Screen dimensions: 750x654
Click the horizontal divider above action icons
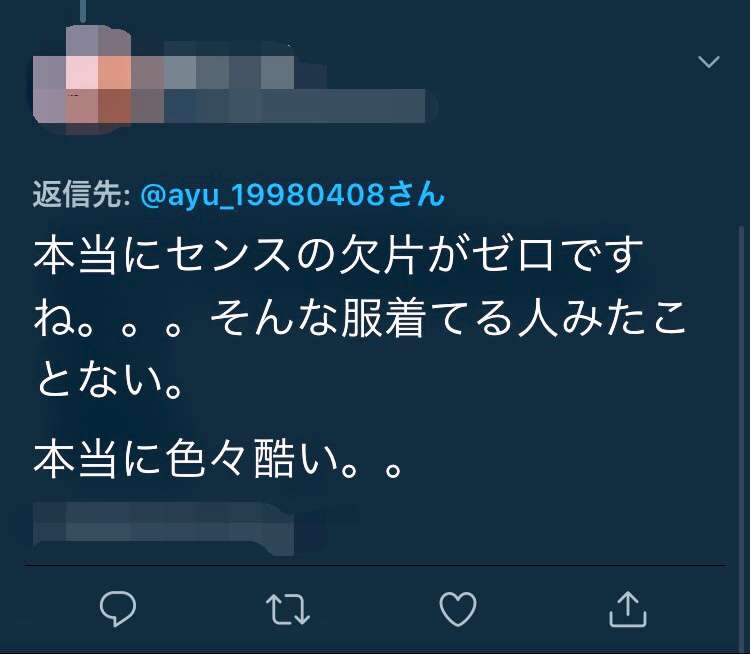[375, 565]
